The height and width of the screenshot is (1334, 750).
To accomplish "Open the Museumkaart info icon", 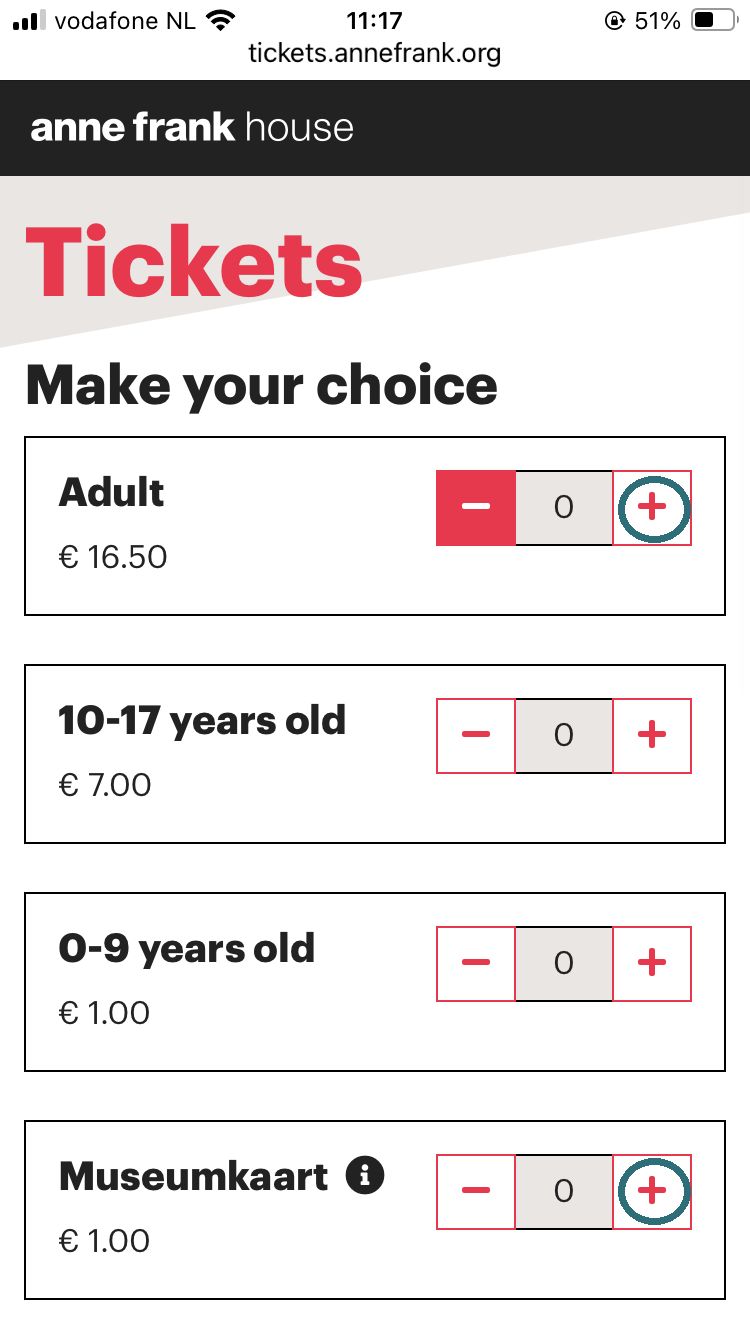I will click(365, 1175).
